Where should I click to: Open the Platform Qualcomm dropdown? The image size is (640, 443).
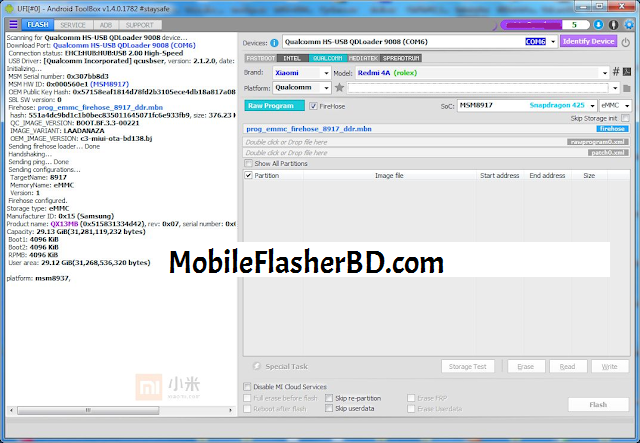coord(326,88)
